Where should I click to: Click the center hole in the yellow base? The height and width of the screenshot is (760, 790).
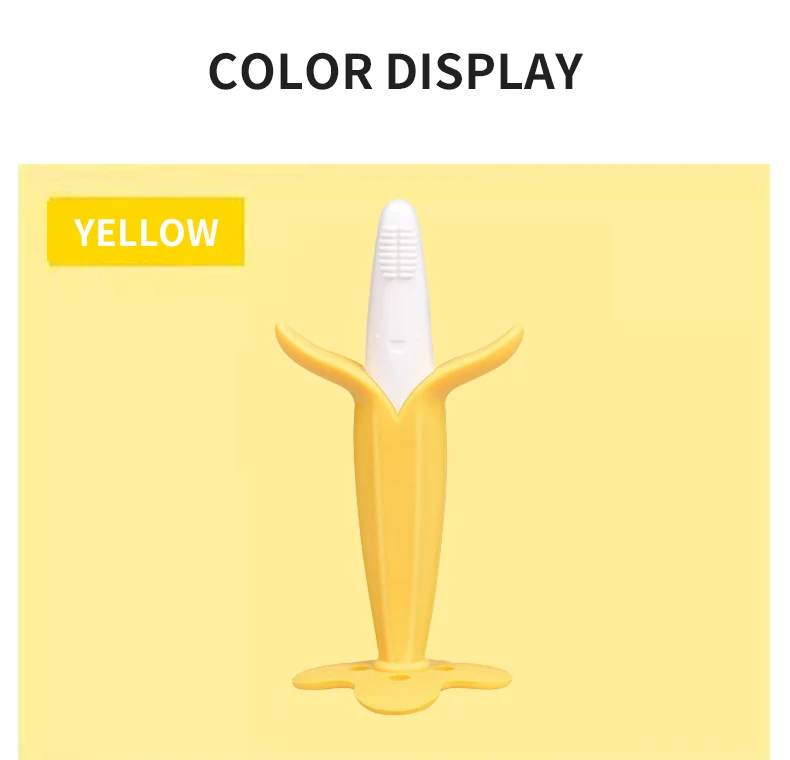click(x=399, y=677)
